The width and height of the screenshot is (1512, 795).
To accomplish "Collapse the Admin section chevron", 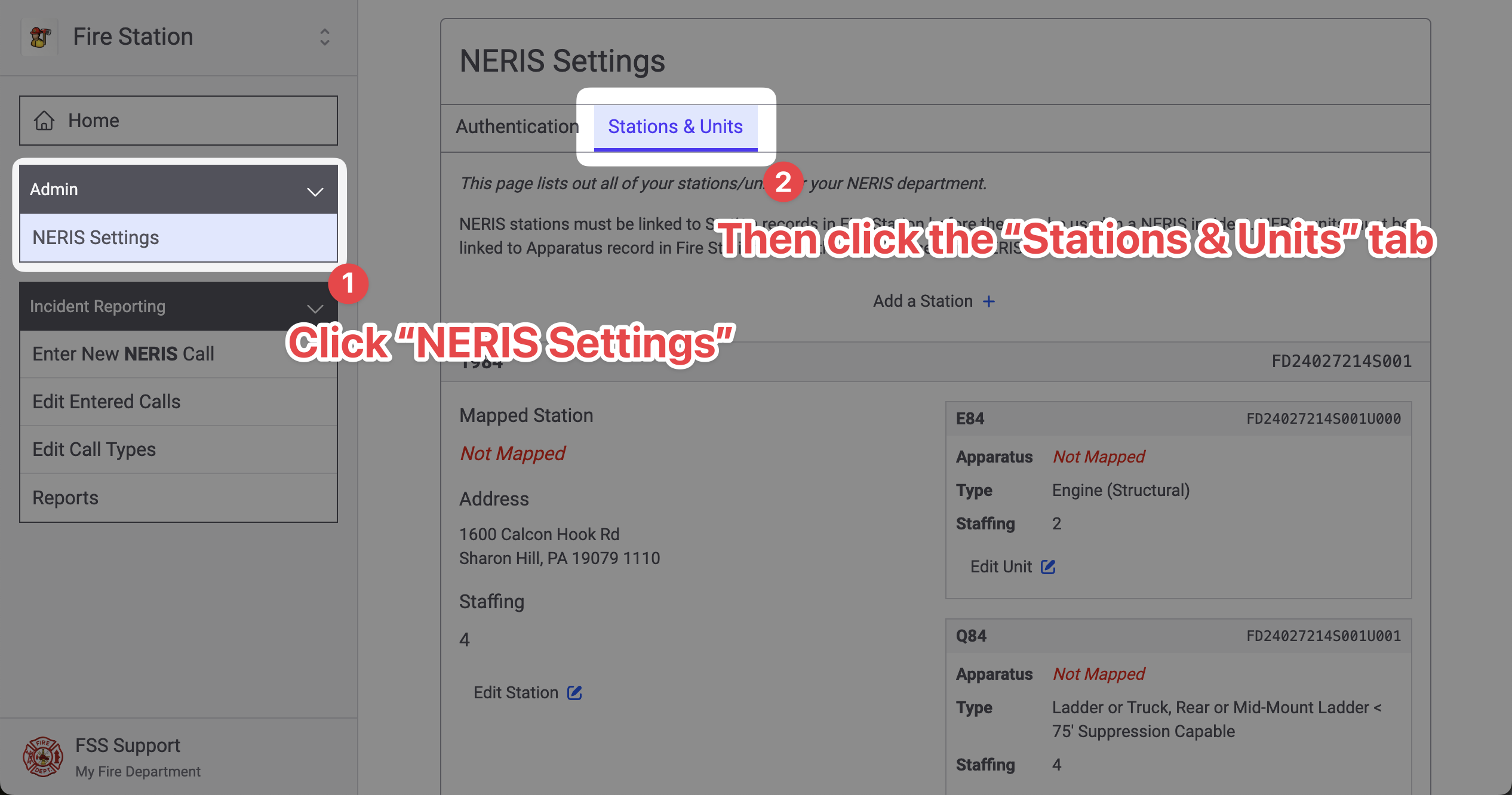I will click(315, 191).
